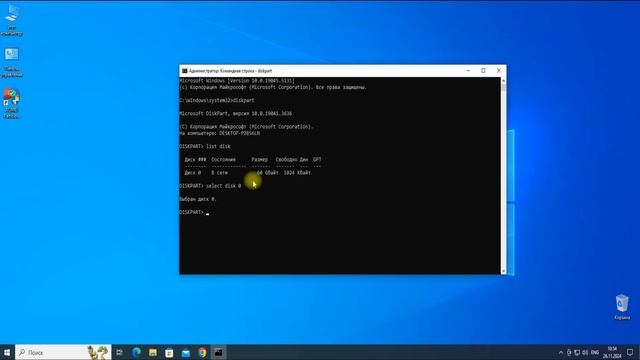Screen dimensions: 640x360
Task: Click the Command Prompt title bar system icon
Action: [x=184, y=71]
